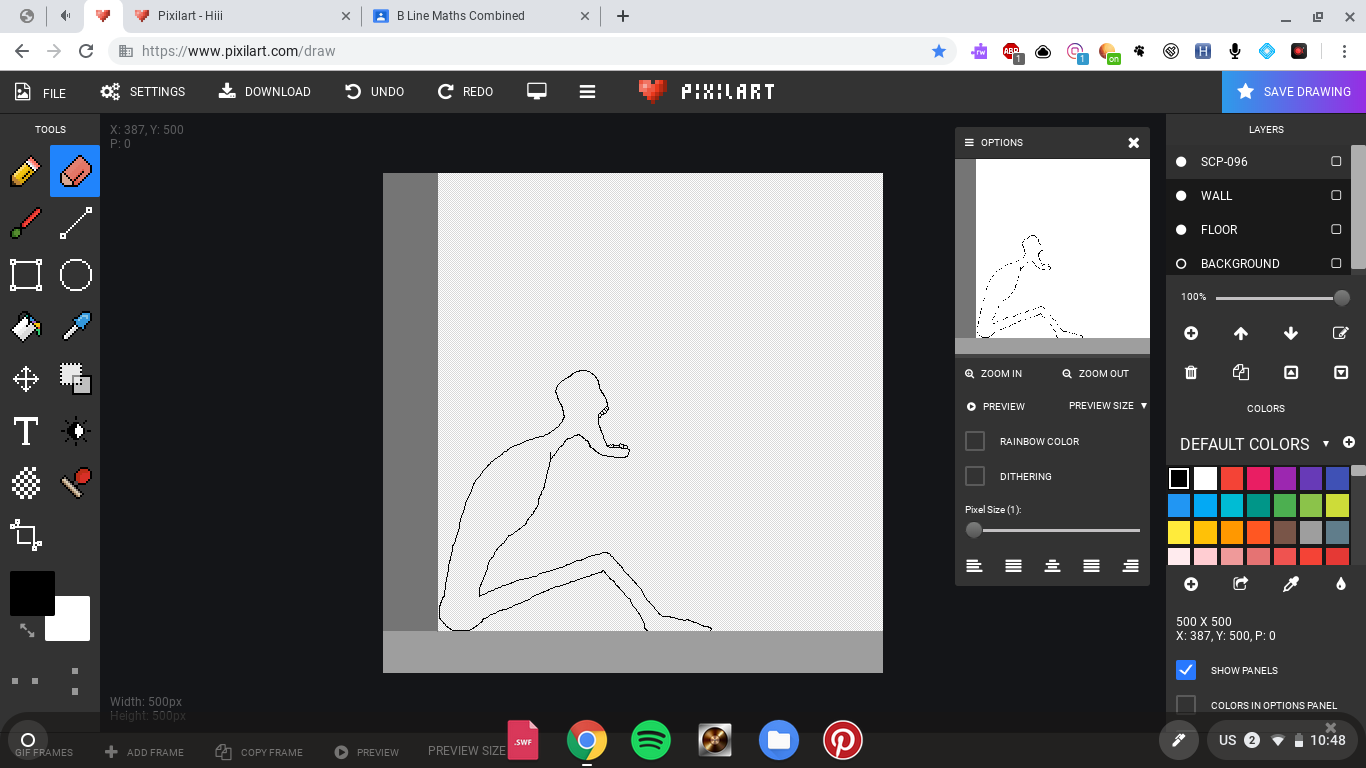Open the Preview Size dropdown in Options
1366x768 pixels.
tap(1104, 406)
